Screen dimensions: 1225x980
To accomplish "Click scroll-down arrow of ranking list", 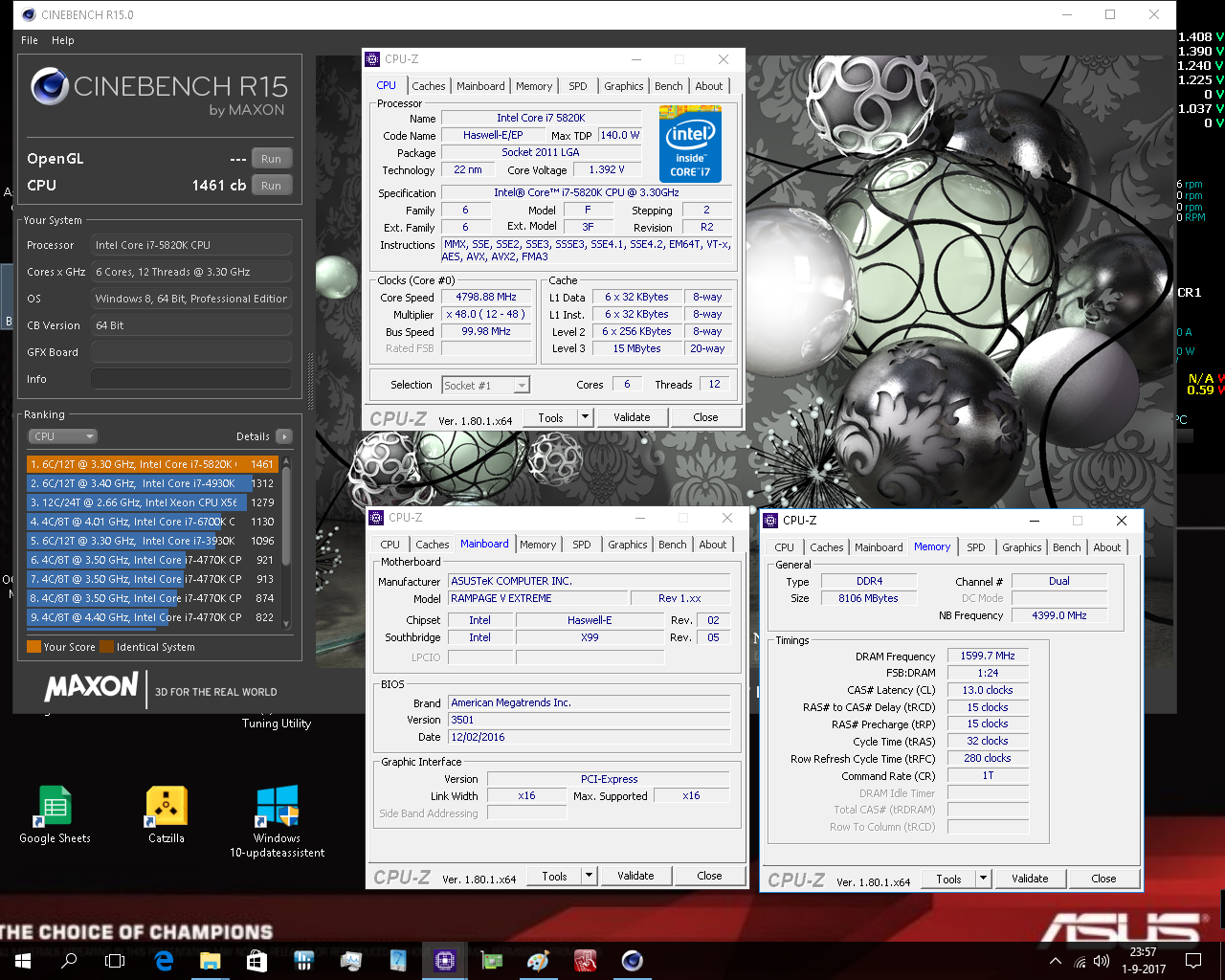I will [x=286, y=625].
